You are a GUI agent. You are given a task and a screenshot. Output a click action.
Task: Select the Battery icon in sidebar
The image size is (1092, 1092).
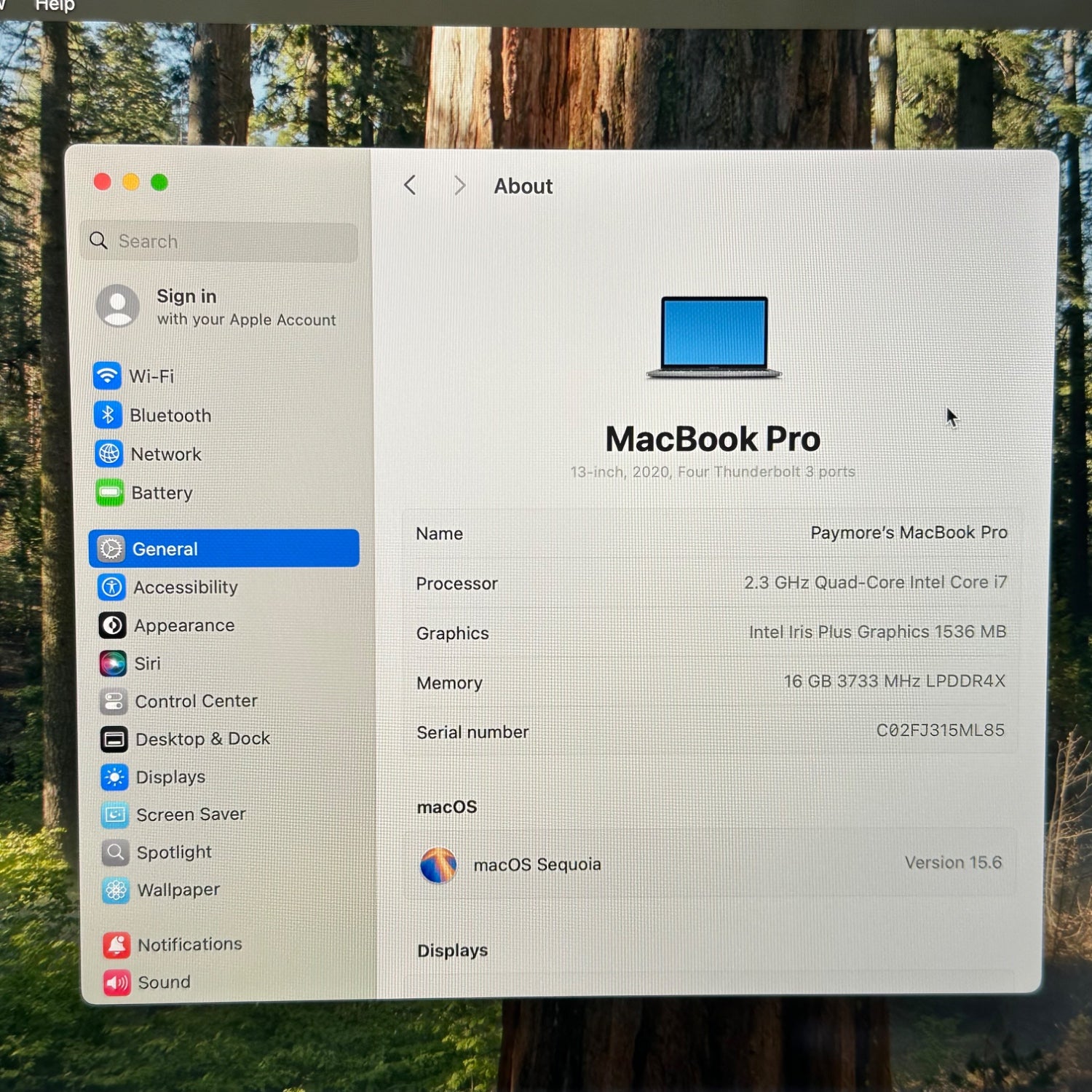(109, 493)
